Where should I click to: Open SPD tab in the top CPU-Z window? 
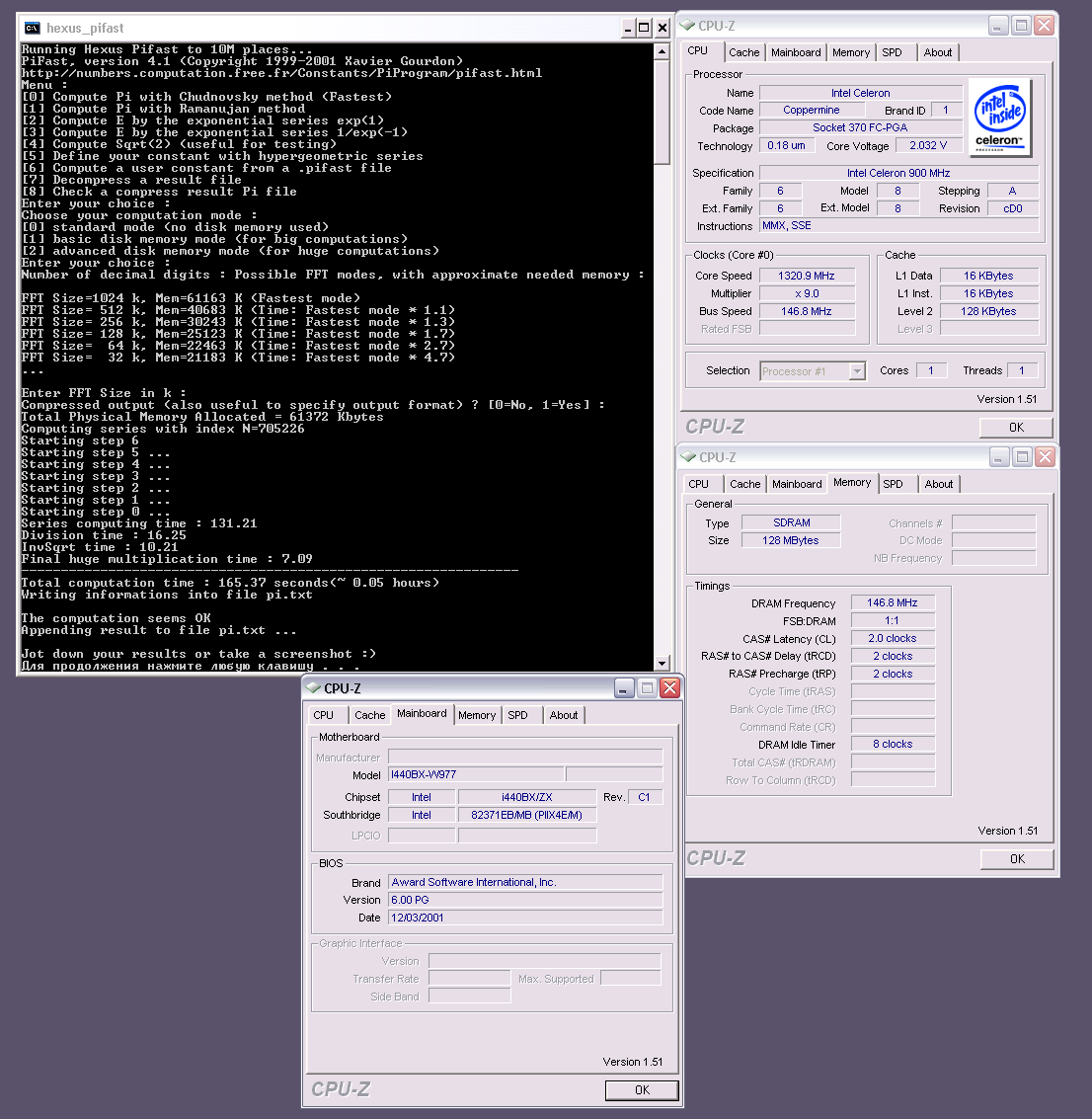pos(892,52)
